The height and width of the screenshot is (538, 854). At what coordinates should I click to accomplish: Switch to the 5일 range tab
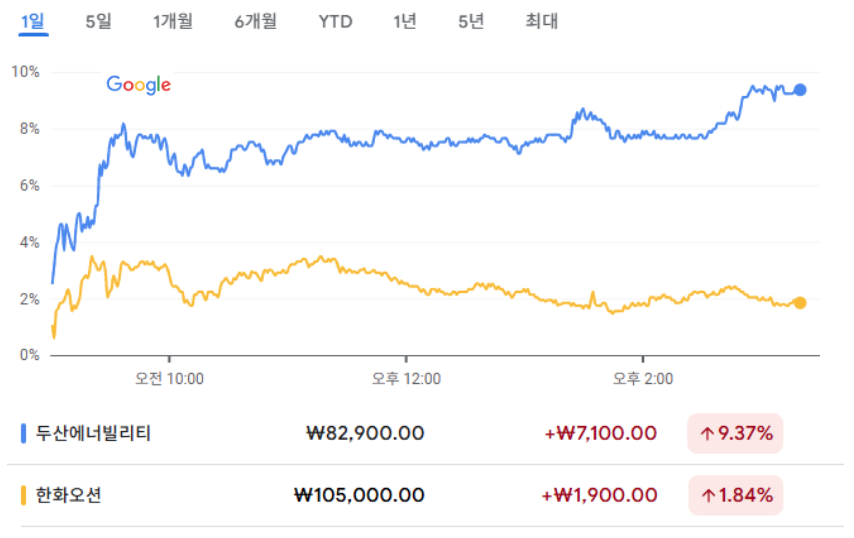pyautogui.click(x=98, y=21)
